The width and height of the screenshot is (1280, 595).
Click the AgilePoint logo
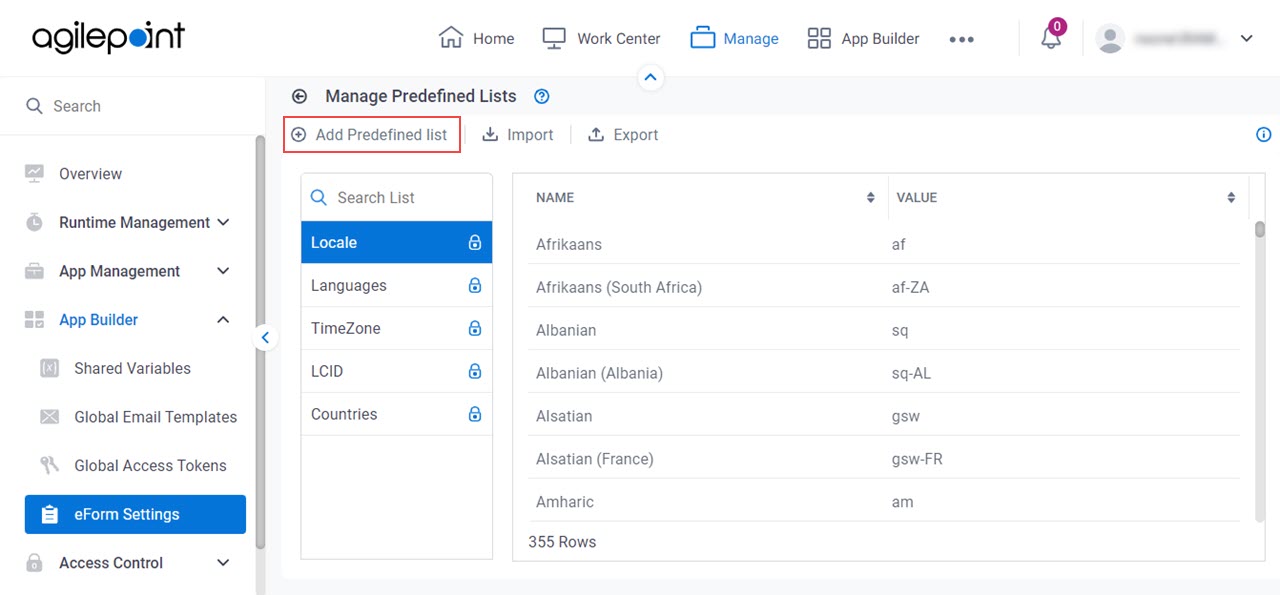click(x=108, y=38)
